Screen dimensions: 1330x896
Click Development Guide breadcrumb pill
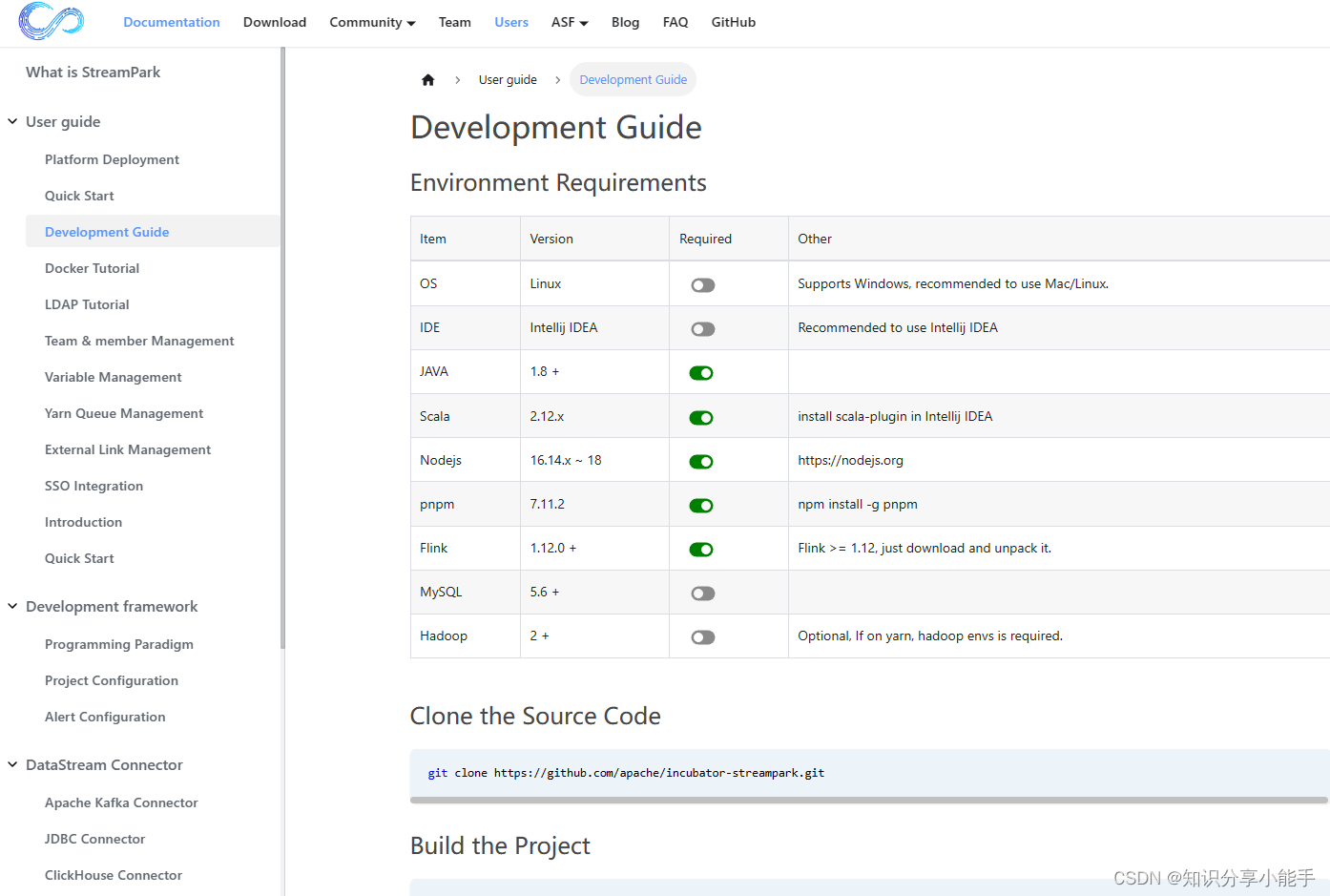point(633,80)
